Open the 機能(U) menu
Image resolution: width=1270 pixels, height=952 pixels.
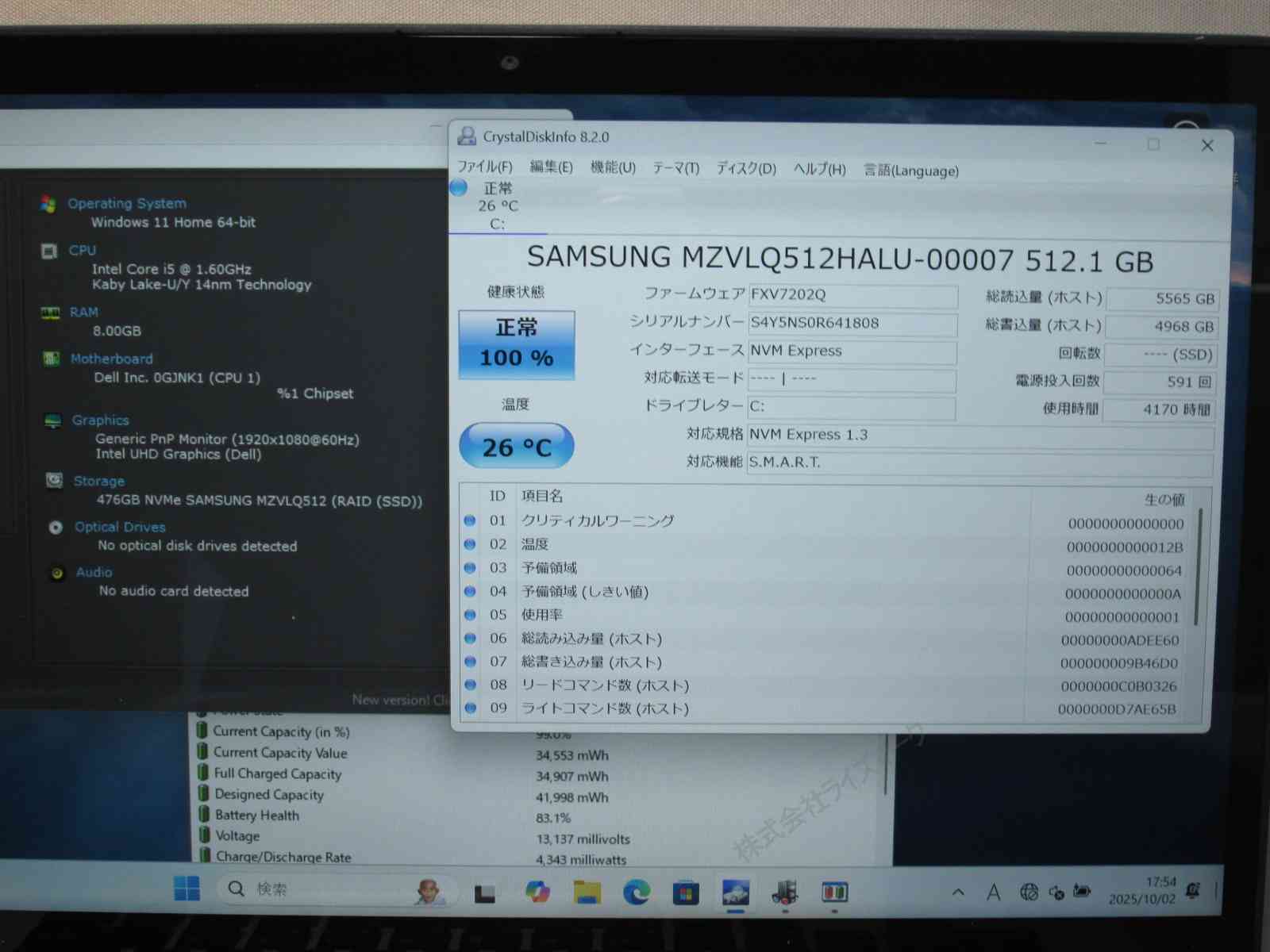click(613, 167)
